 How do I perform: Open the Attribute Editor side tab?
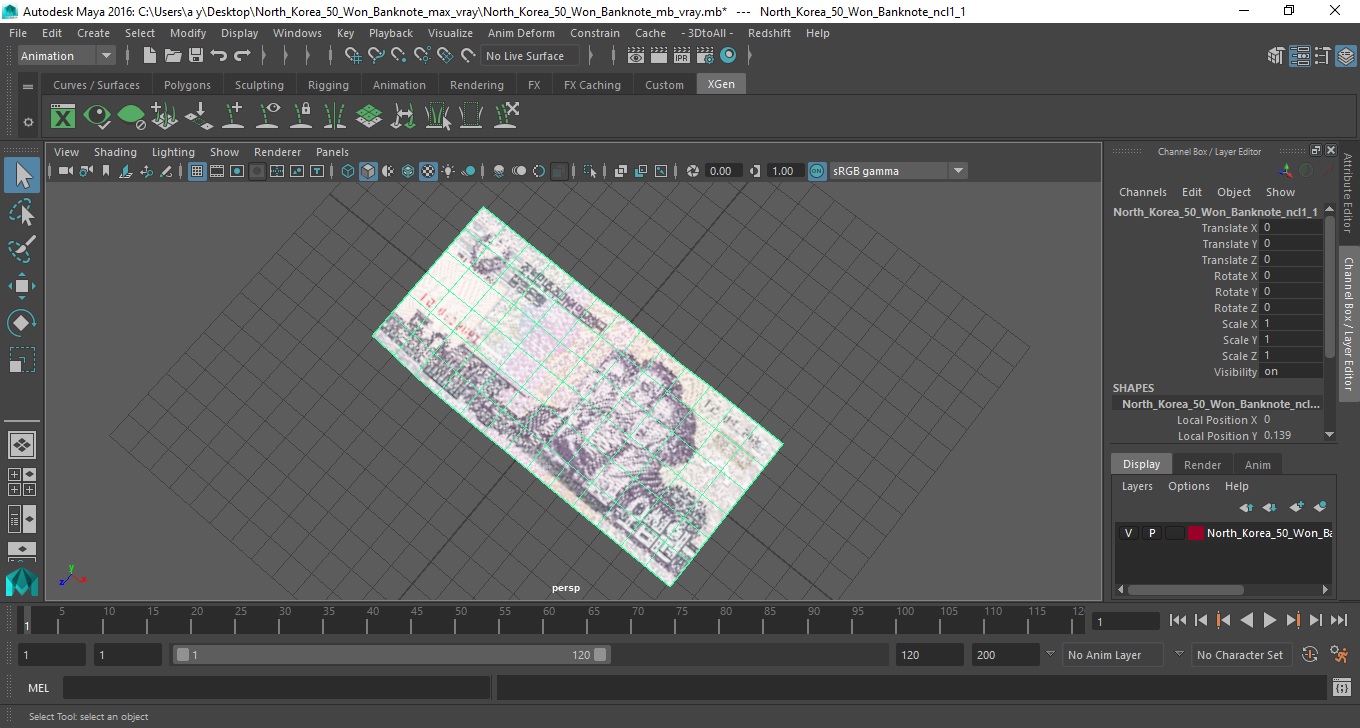click(1347, 193)
